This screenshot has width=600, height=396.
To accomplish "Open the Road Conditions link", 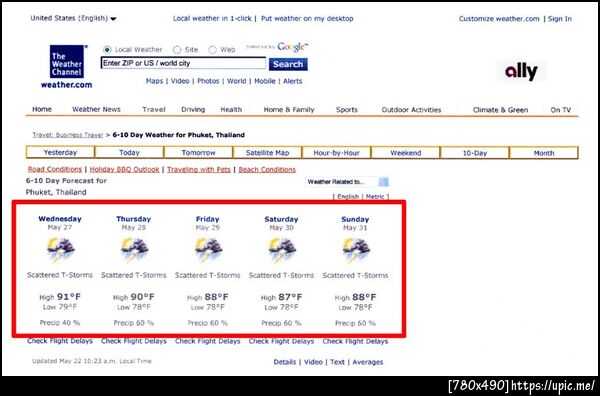I will pos(55,169).
